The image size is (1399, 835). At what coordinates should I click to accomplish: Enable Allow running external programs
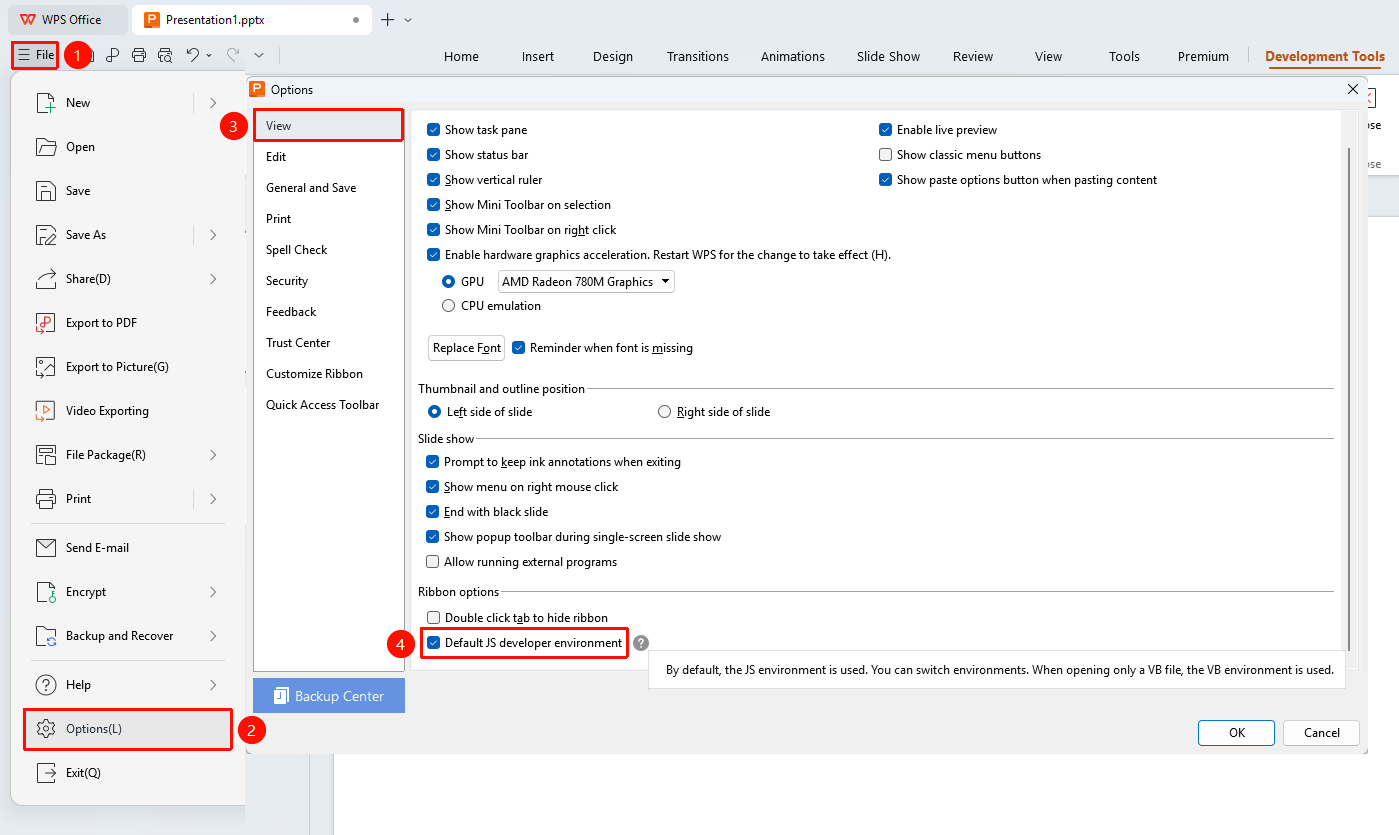click(433, 562)
